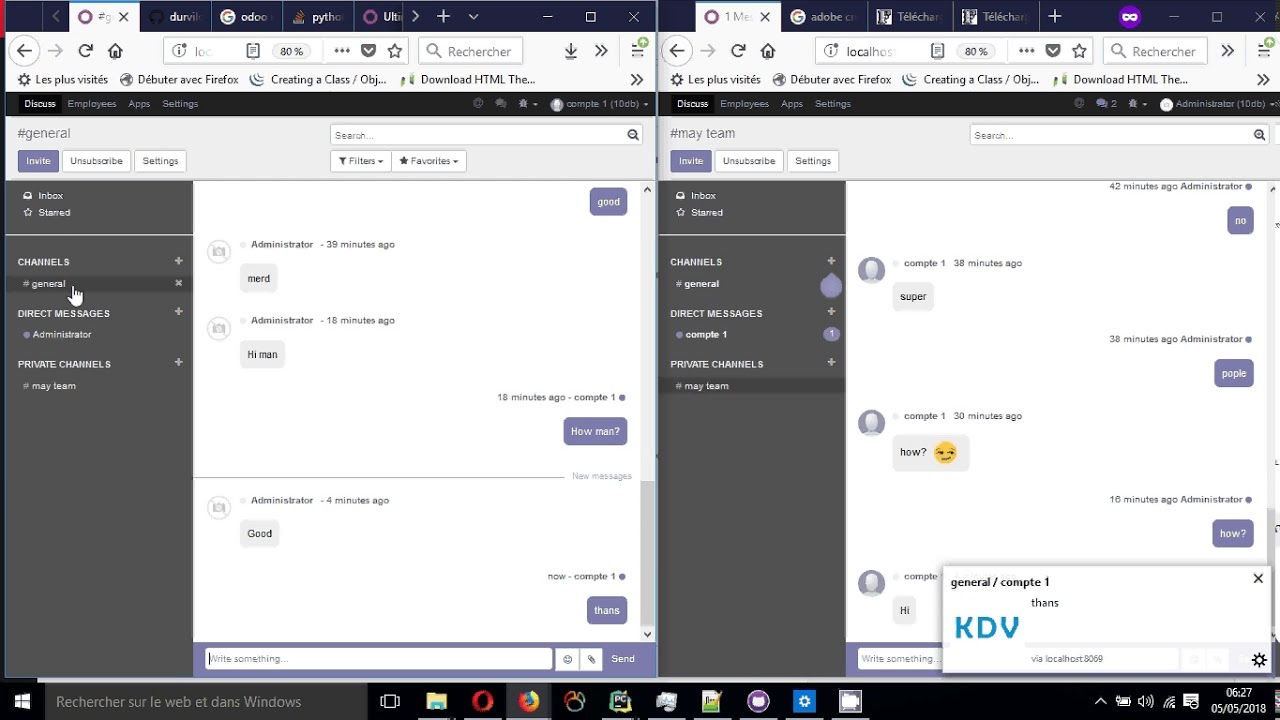The width and height of the screenshot is (1280, 720).
Task: Attach a file in left window composer
Action: tap(591, 659)
